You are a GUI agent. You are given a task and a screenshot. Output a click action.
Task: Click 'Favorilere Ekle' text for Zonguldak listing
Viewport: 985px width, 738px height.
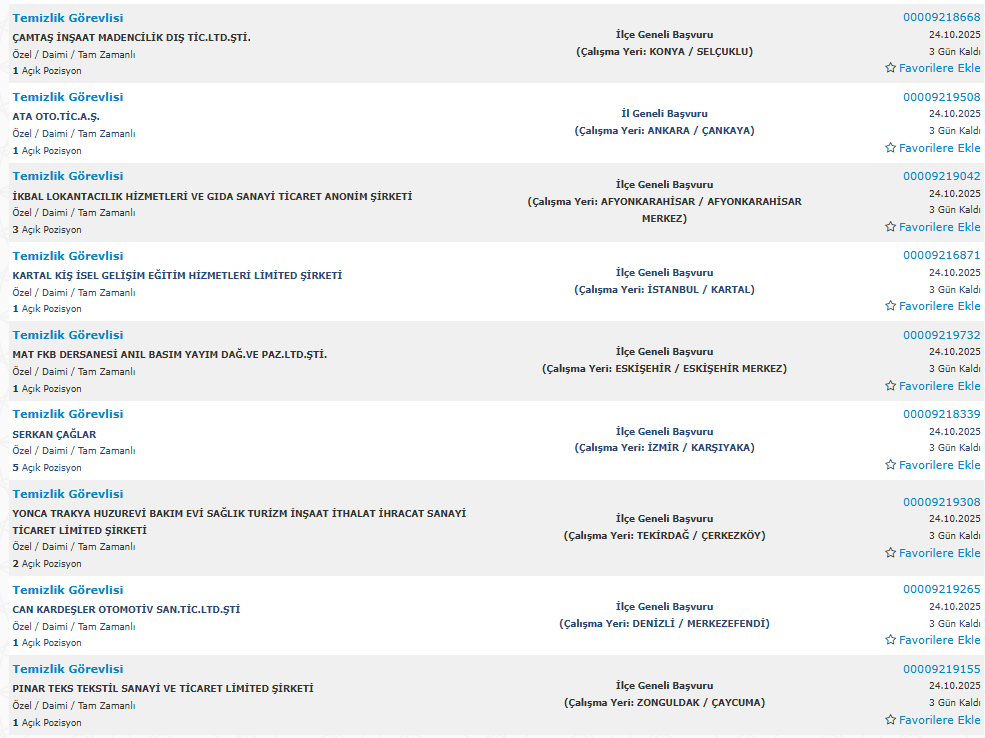[x=939, y=720]
